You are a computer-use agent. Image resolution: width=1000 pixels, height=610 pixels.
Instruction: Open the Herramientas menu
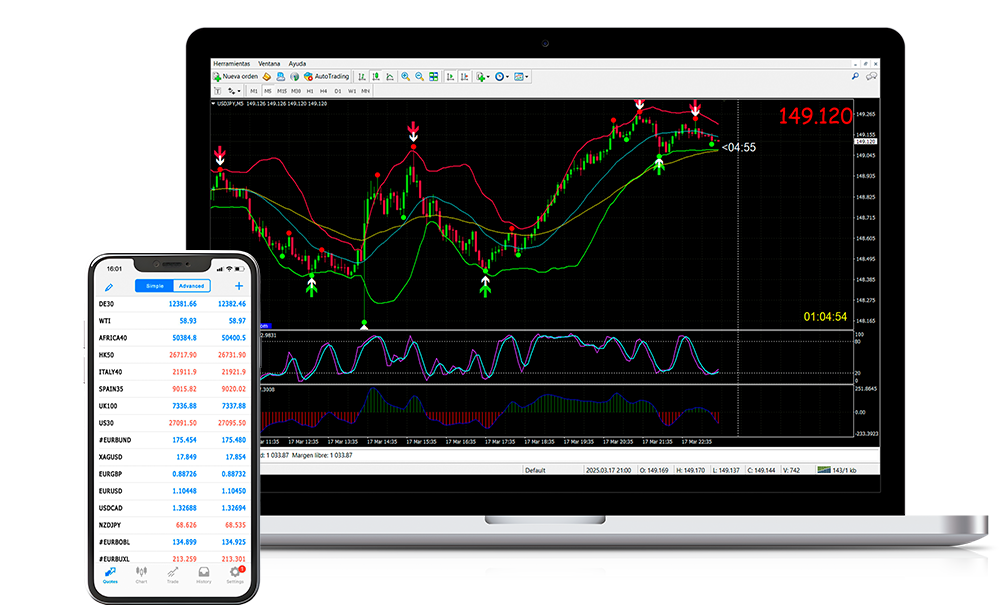point(231,63)
